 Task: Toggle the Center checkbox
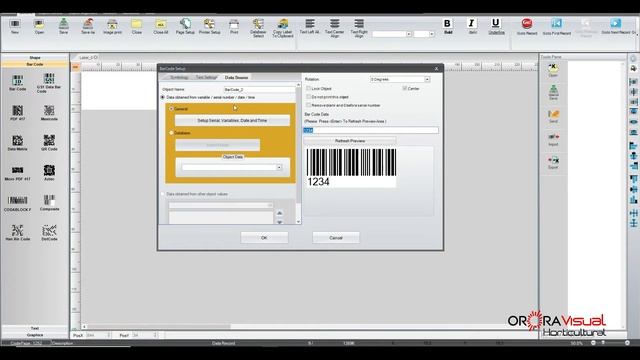tap(405, 88)
